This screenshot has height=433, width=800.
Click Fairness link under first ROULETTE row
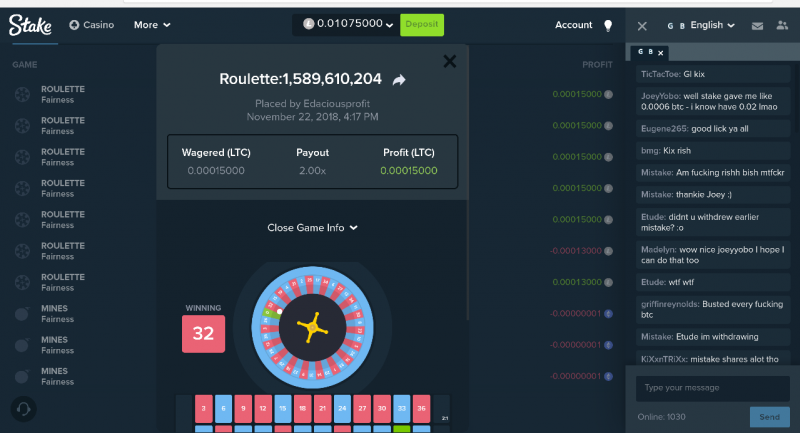click(58, 100)
